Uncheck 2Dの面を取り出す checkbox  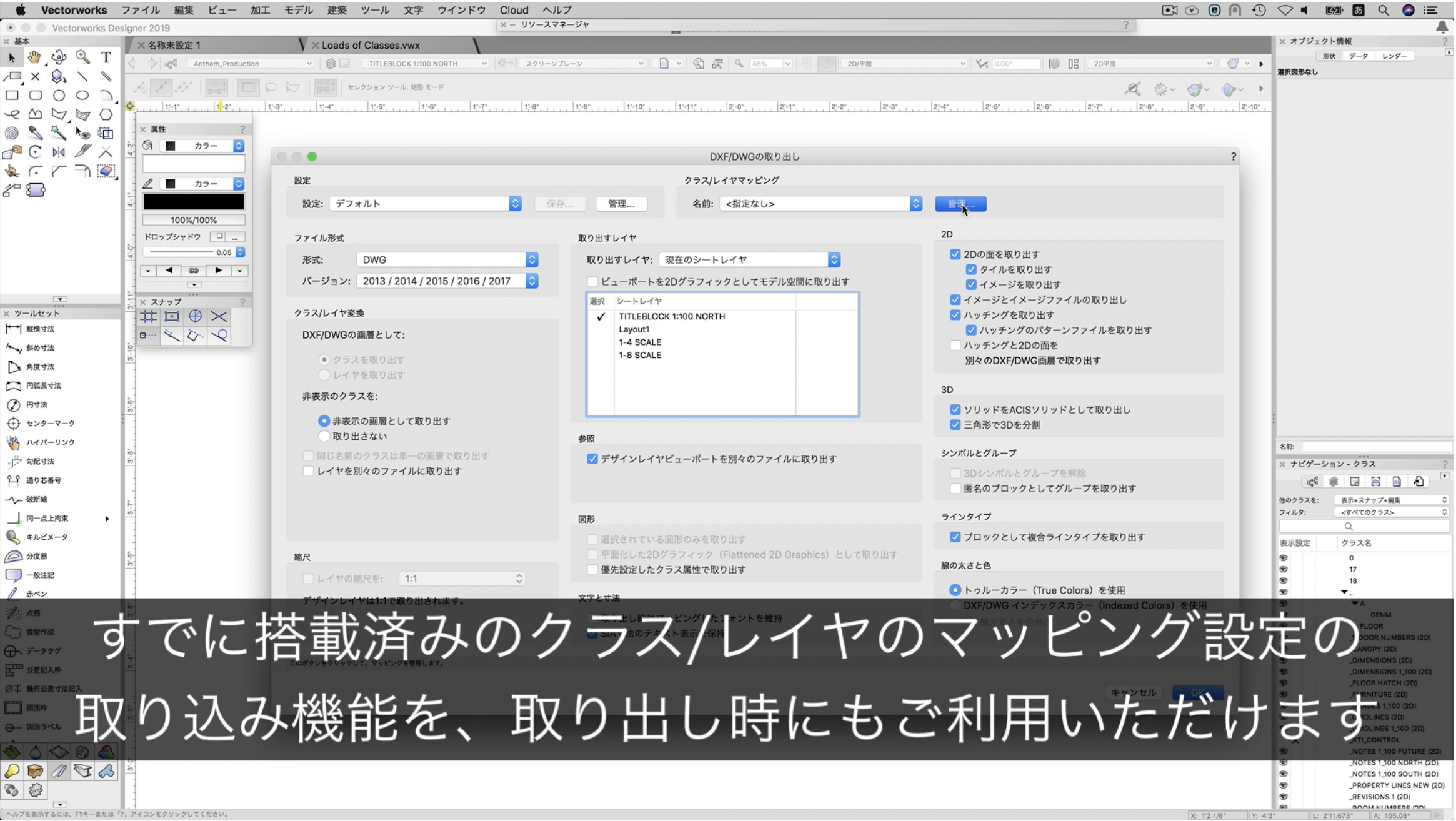(956, 255)
